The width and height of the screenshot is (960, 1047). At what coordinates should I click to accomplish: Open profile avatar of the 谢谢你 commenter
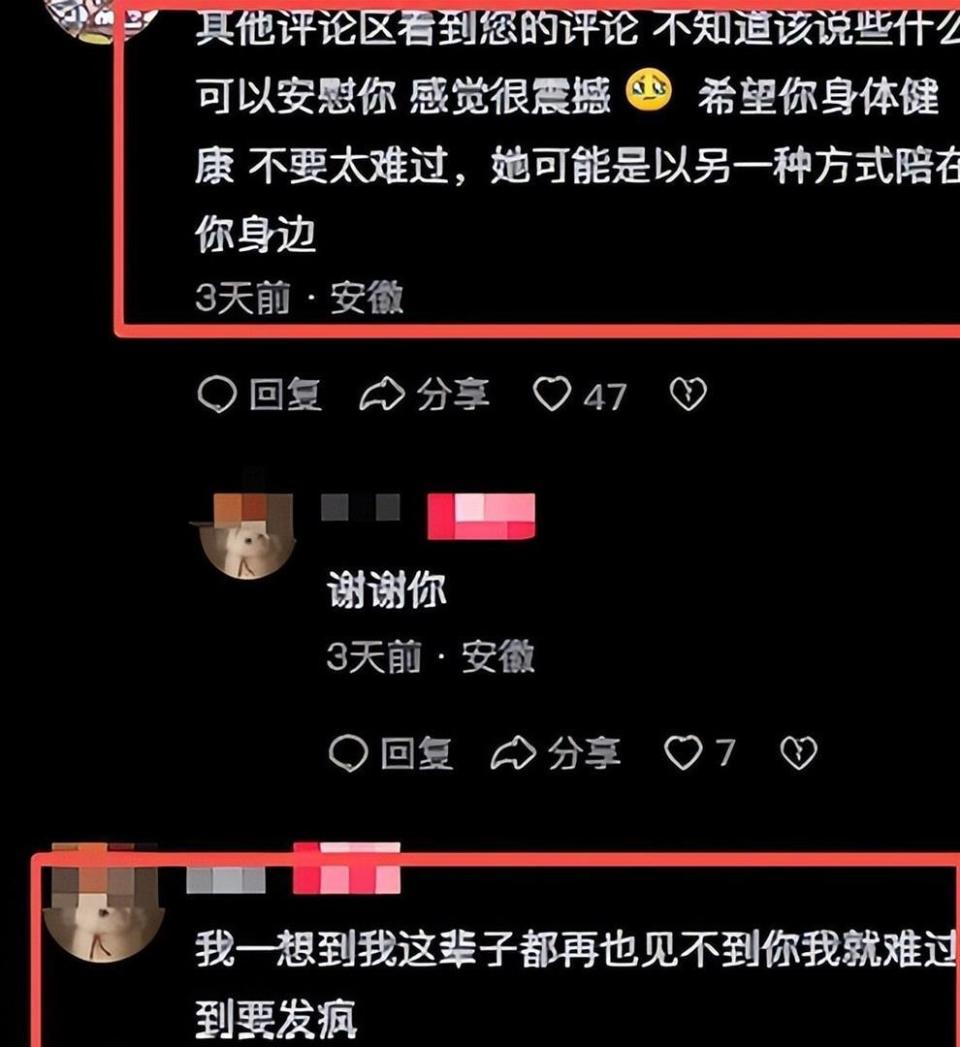tap(246, 536)
